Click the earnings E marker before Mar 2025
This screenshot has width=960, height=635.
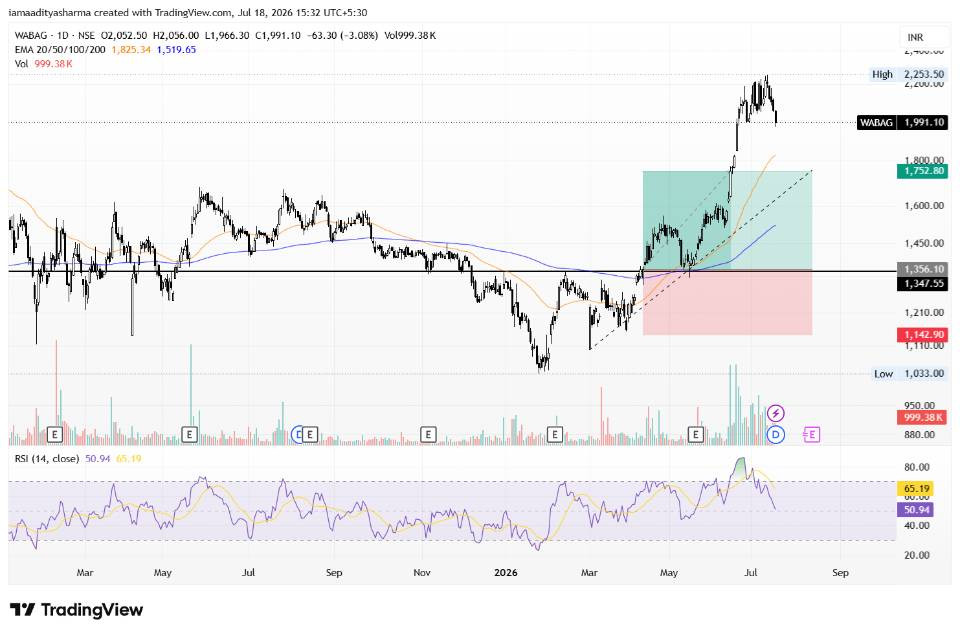(x=55, y=434)
